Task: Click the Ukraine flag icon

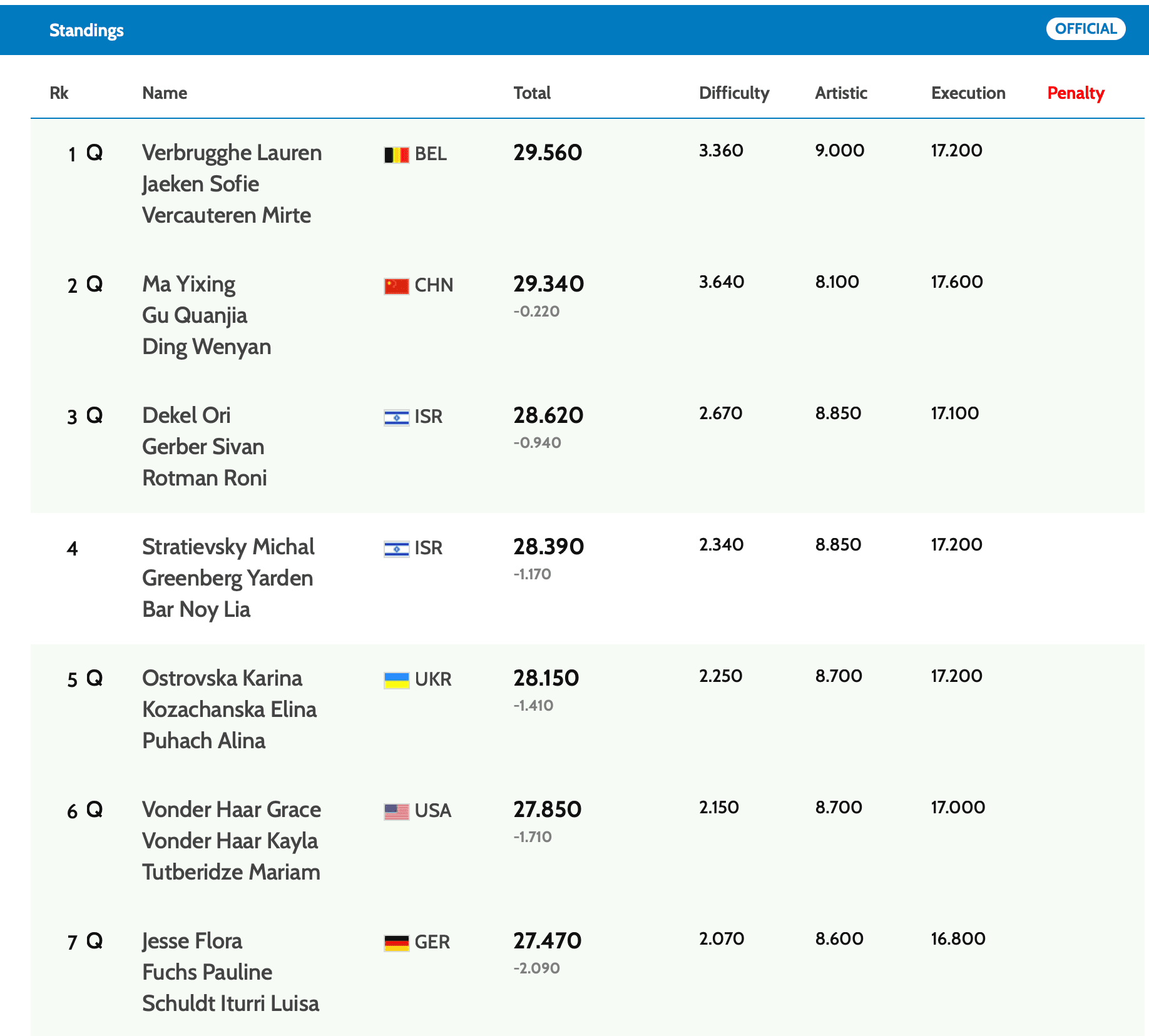Action: [396, 680]
